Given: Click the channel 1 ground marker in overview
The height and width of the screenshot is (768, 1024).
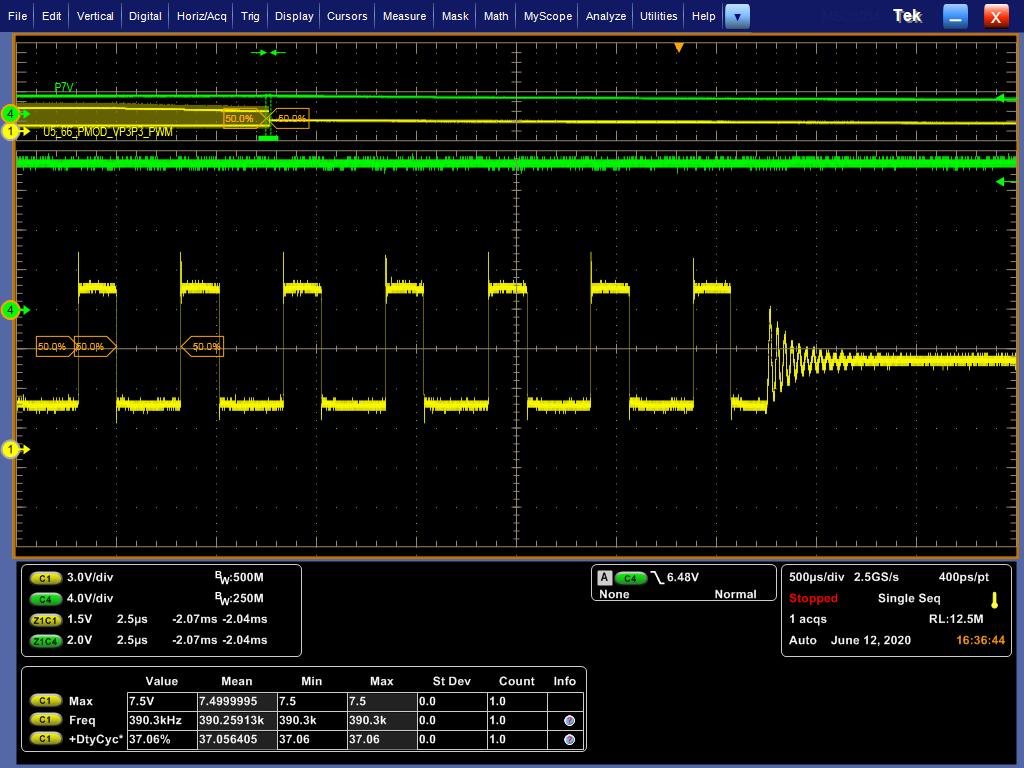Looking at the screenshot, I should click(10, 132).
